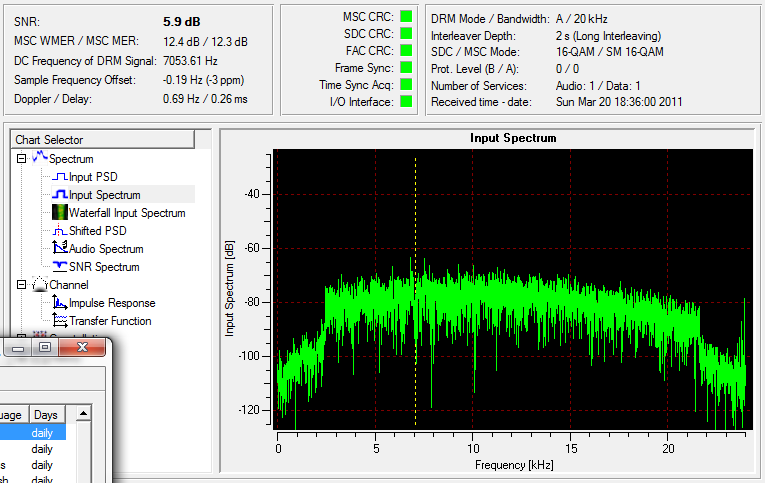This screenshot has height=483, width=765.
Task: Sort by the Days column header
Action: coord(46,414)
